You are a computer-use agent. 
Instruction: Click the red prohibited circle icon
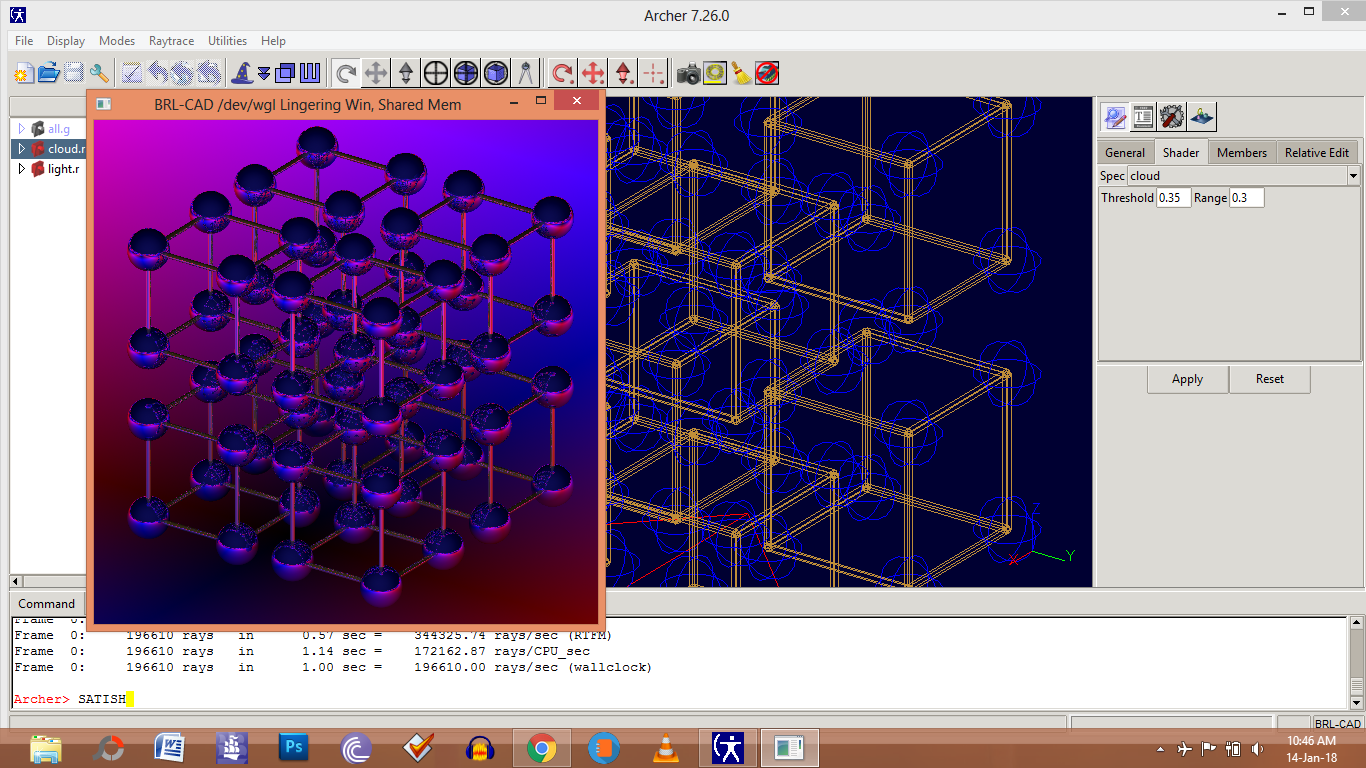767,73
